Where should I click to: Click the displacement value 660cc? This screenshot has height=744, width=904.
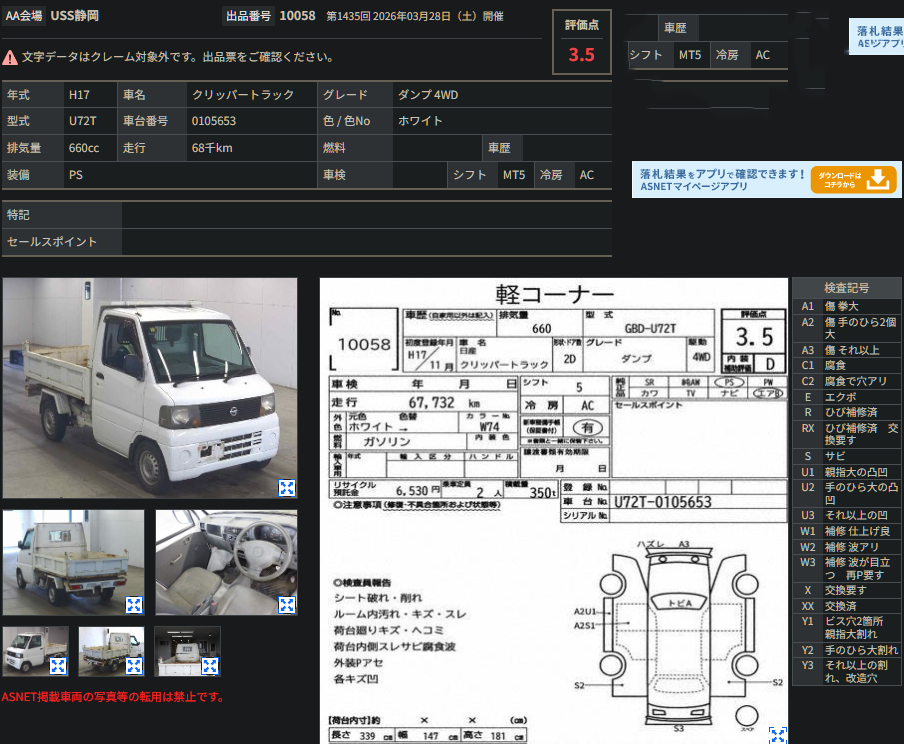pos(84,148)
